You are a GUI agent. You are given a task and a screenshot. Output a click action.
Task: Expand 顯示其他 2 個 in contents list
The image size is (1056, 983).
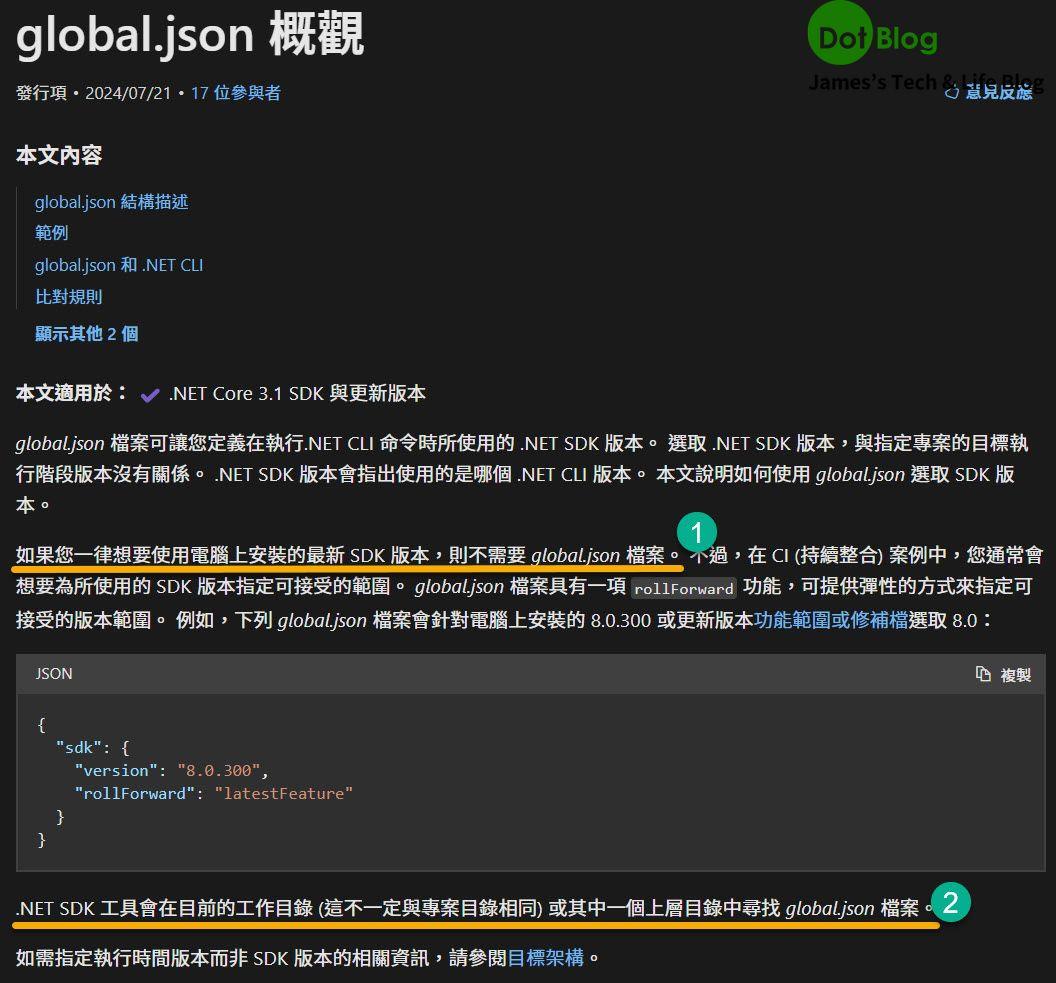tap(86, 334)
